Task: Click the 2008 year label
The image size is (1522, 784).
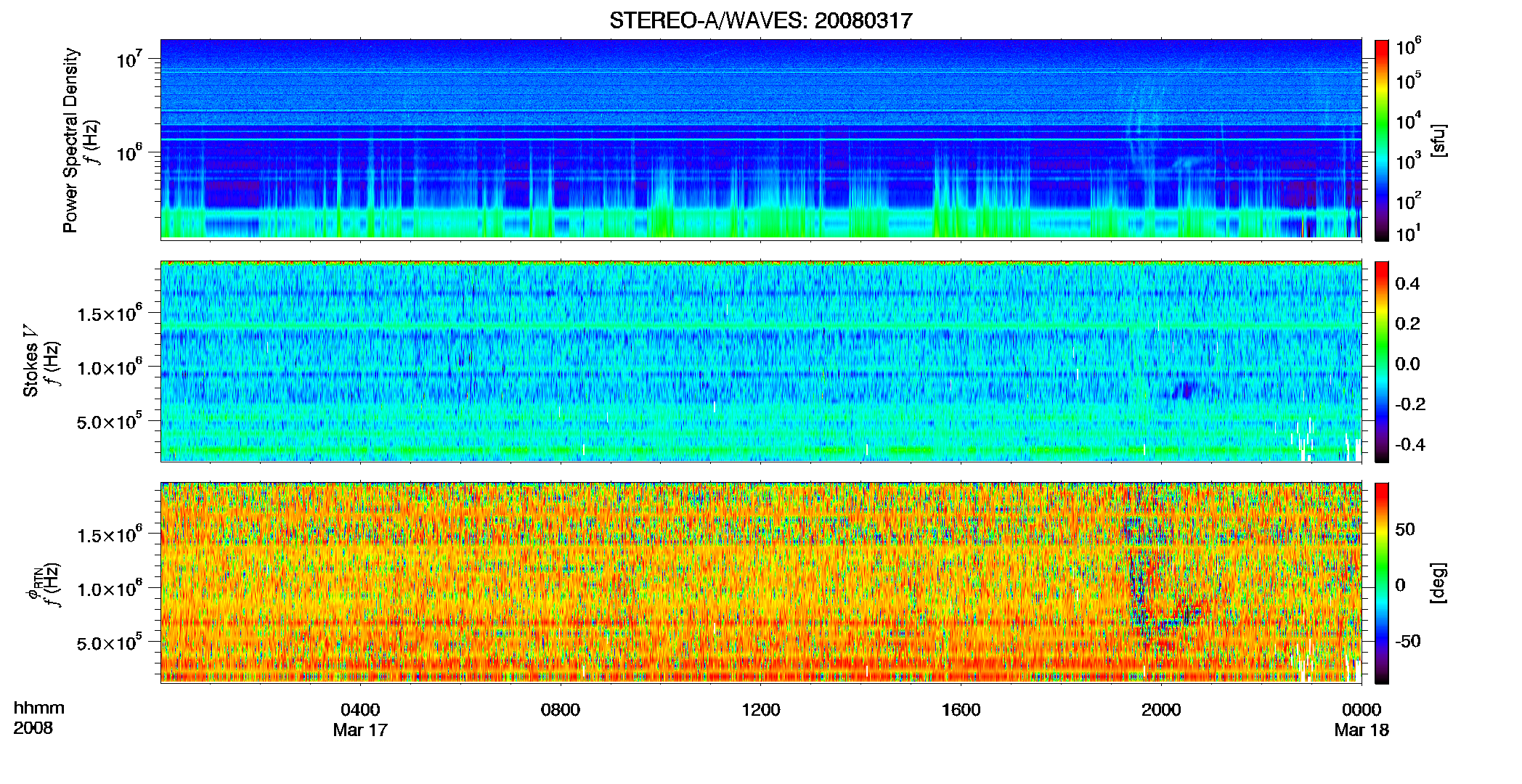Action: point(33,728)
